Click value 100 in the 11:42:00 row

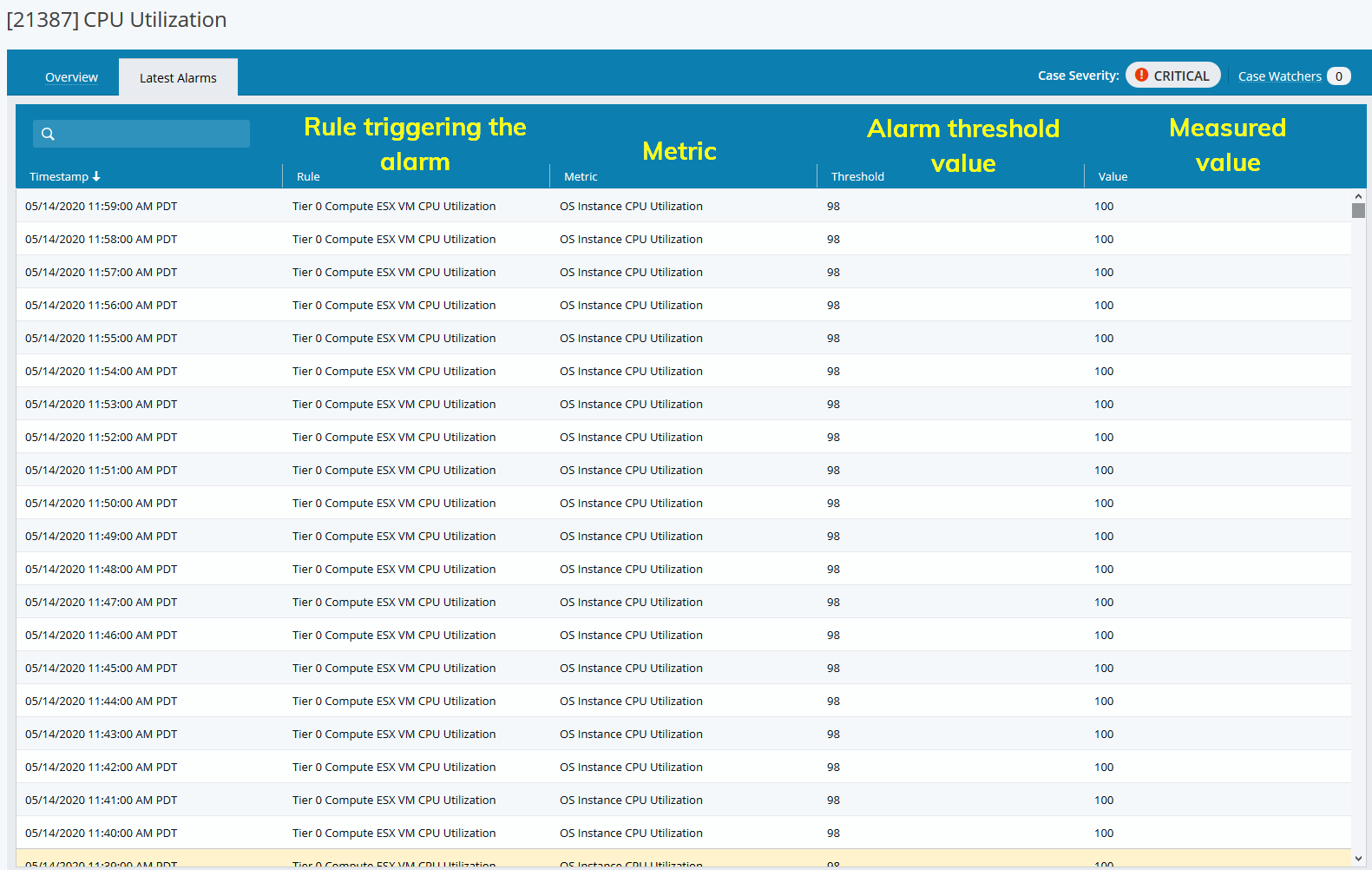1104,768
